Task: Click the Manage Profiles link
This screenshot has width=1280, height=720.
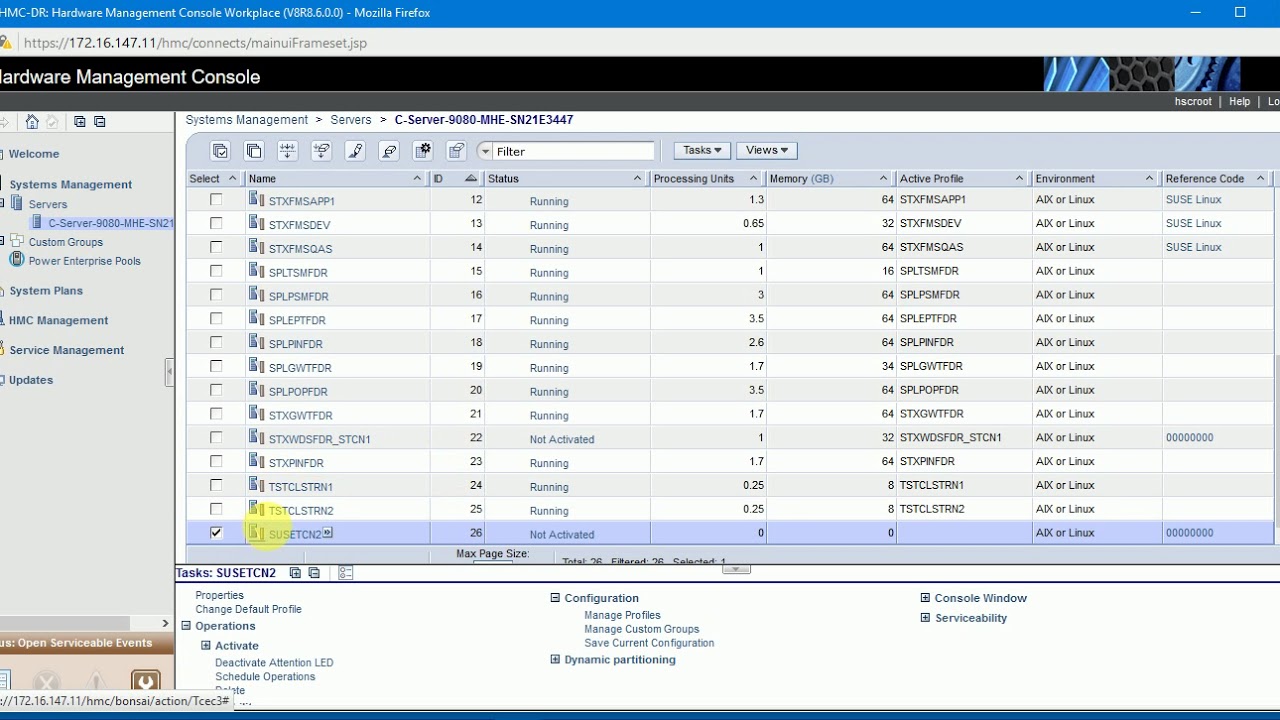Action: click(622, 615)
